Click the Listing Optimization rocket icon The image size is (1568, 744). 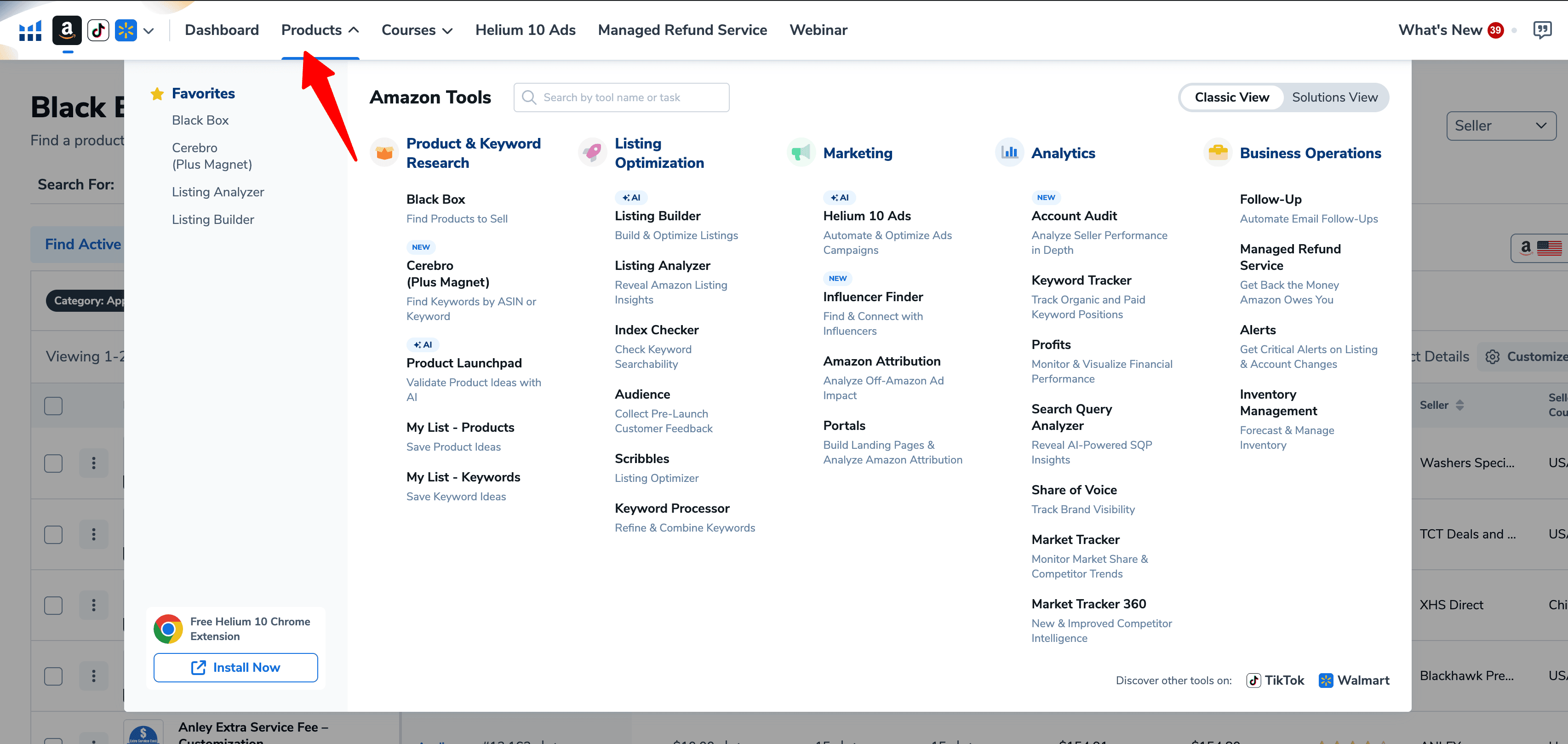(592, 153)
